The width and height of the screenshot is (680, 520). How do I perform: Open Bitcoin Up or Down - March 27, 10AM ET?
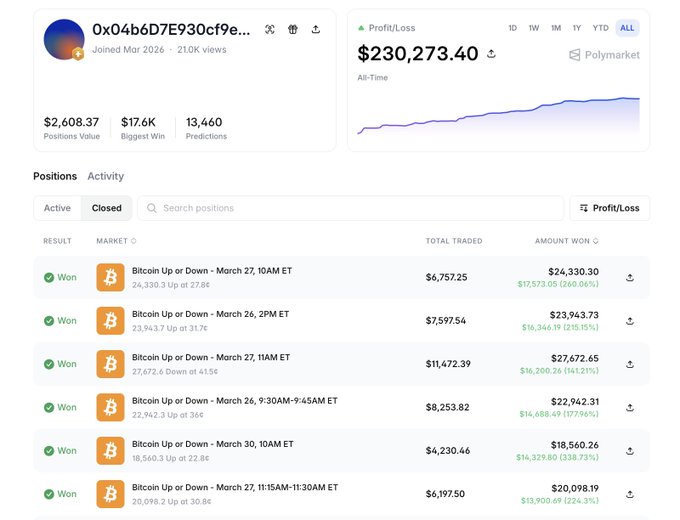point(212,271)
